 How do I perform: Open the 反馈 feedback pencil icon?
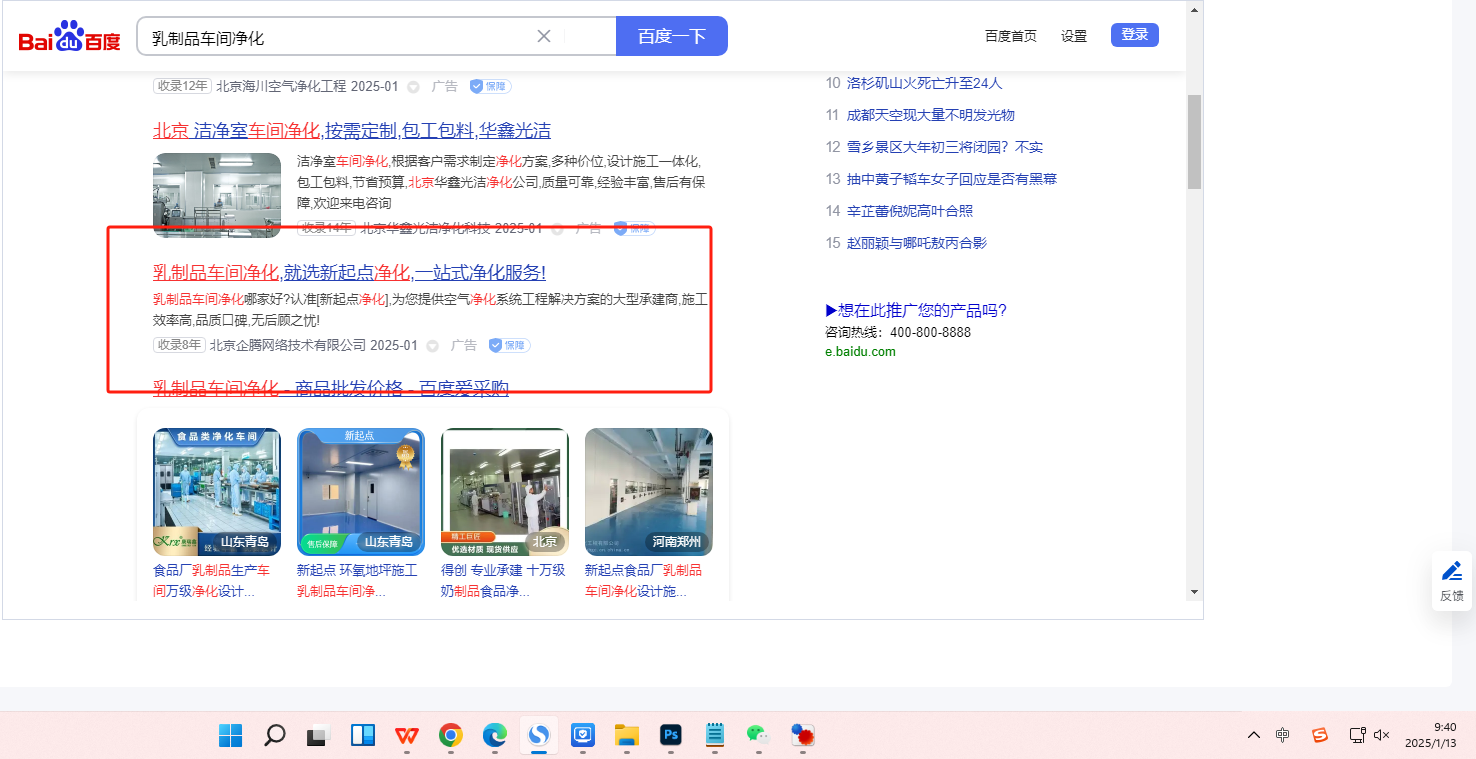coord(1452,572)
